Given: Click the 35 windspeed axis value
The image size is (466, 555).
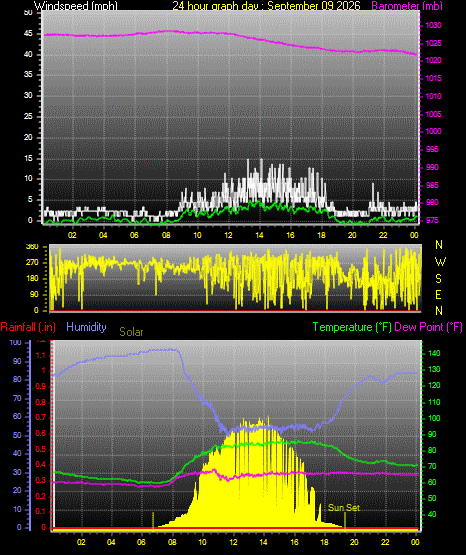Looking at the screenshot, I should tap(28, 74).
